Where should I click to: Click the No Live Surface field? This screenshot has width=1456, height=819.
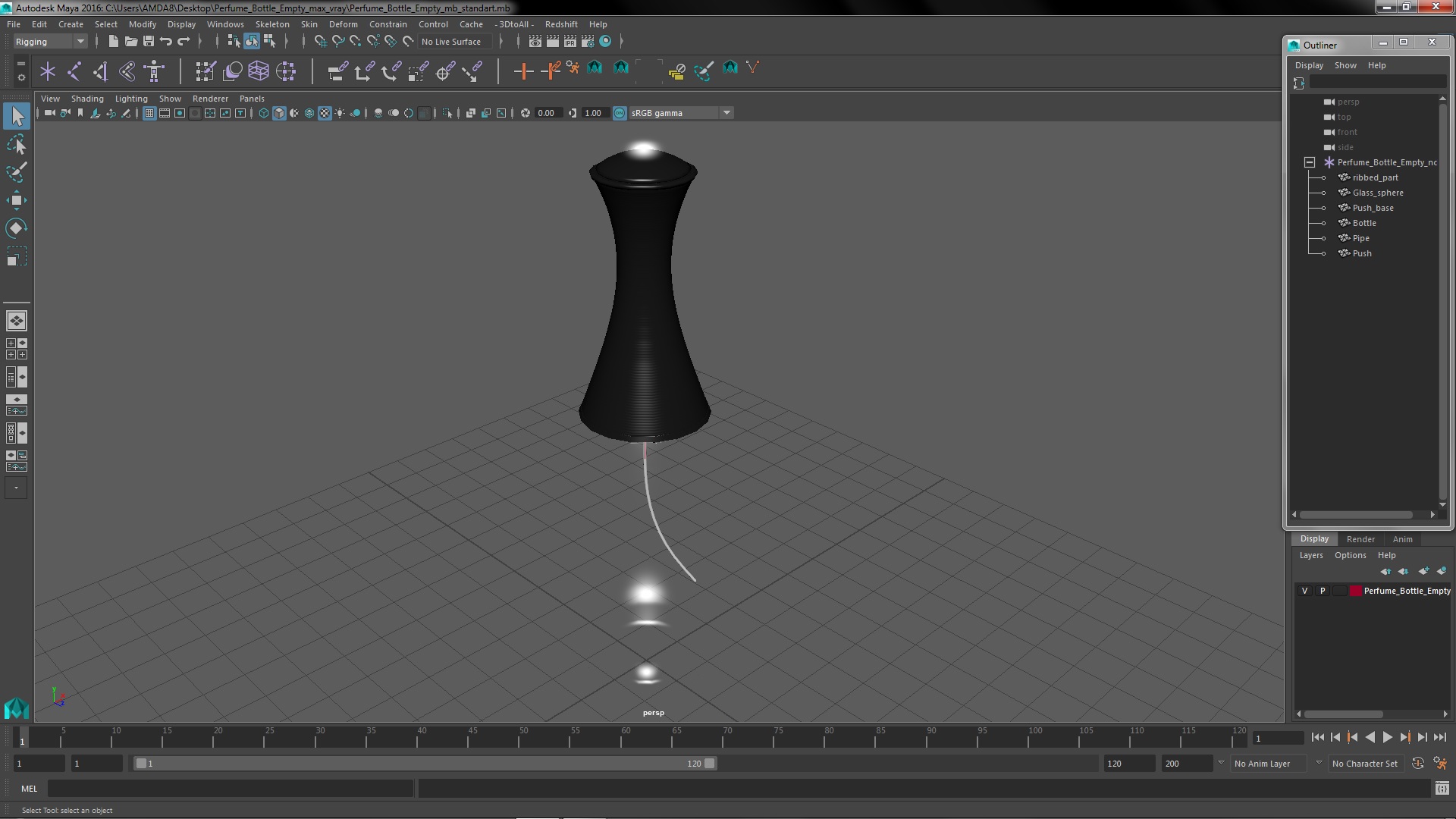[455, 42]
